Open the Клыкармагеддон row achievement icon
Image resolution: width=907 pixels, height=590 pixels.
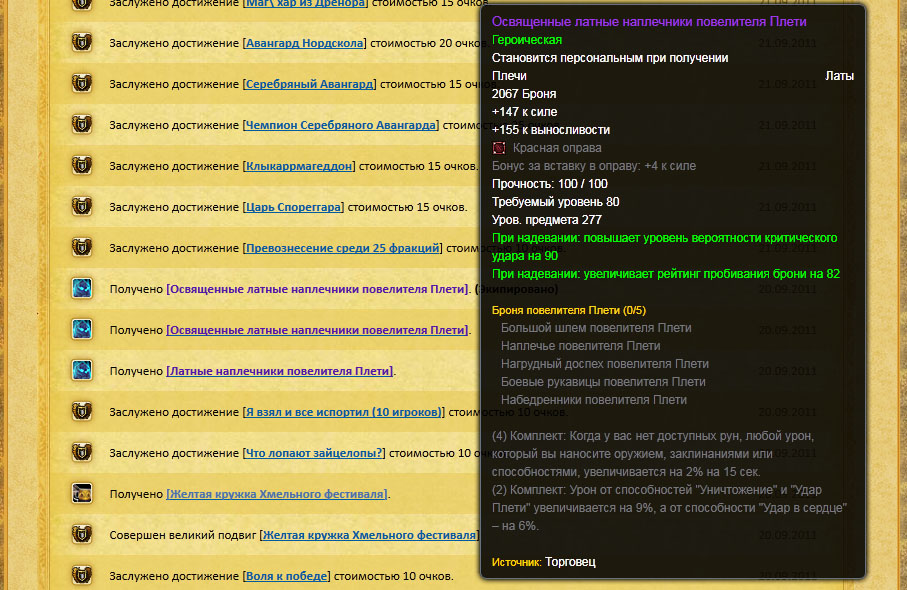click(x=82, y=166)
